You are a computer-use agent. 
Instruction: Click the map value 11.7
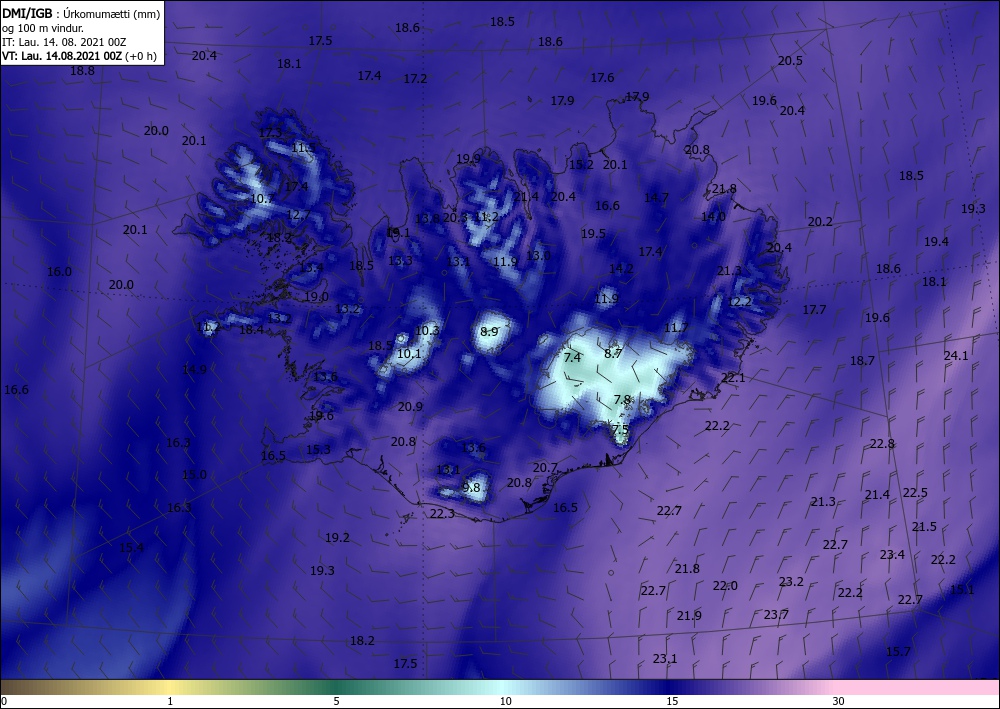[676, 328]
